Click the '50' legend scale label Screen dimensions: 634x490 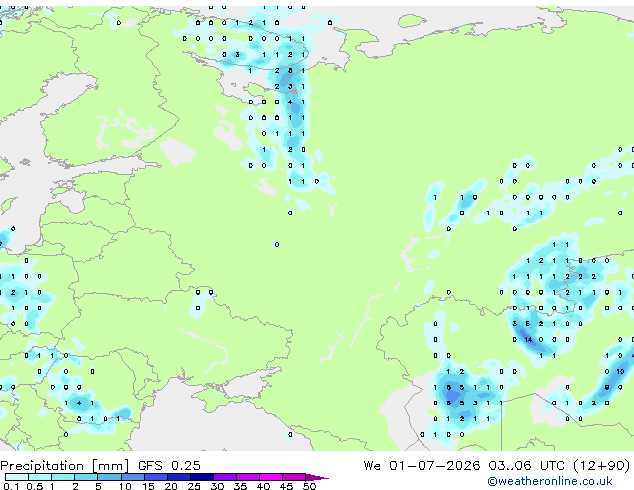[x=309, y=486]
